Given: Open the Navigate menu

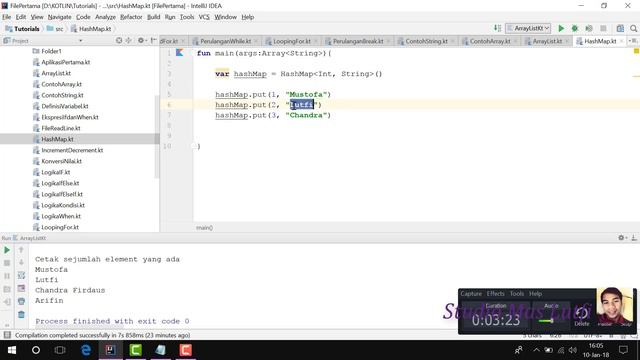Looking at the screenshot, I should pyautogui.click(x=59, y=17).
